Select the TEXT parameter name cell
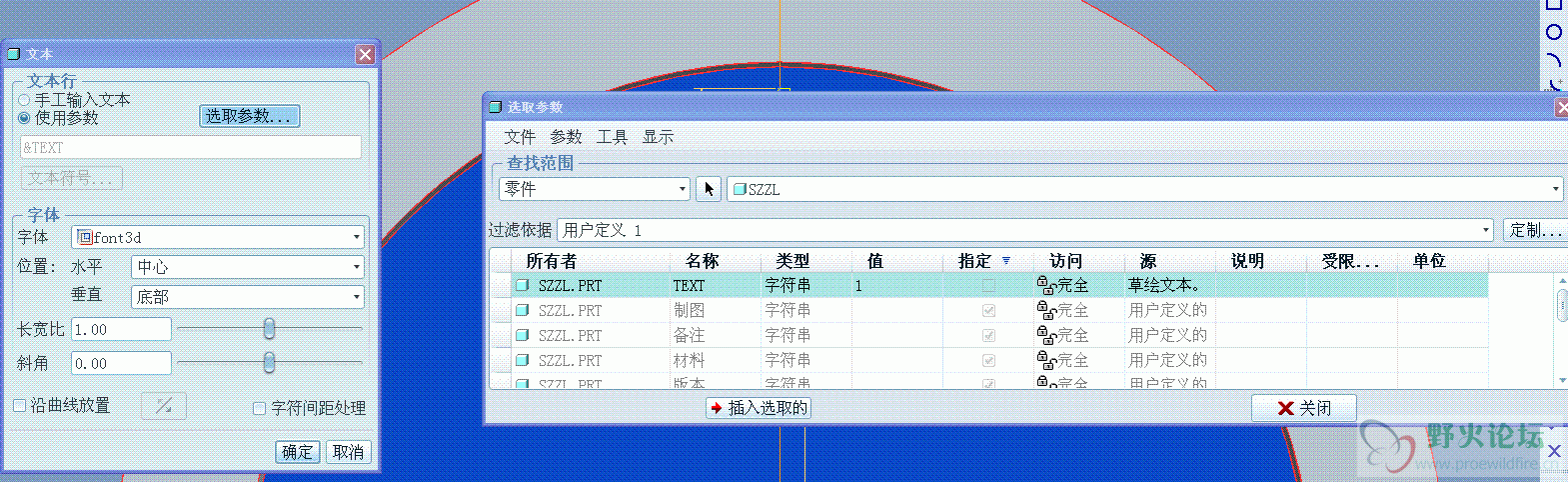Screen dimensions: 1568x482 click(x=716, y=285)
